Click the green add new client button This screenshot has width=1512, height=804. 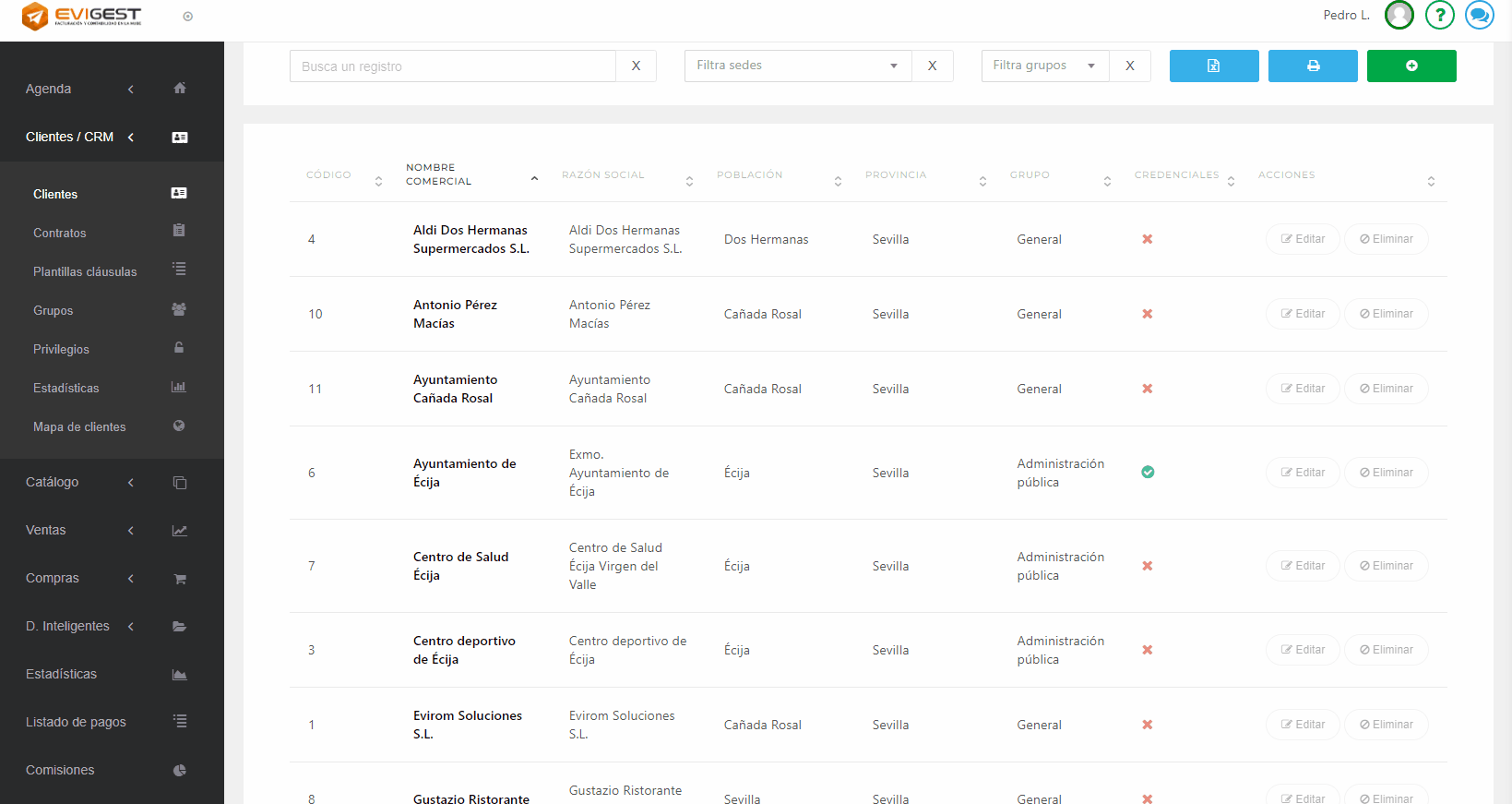pyautogui.click(x=1411, y=66)
